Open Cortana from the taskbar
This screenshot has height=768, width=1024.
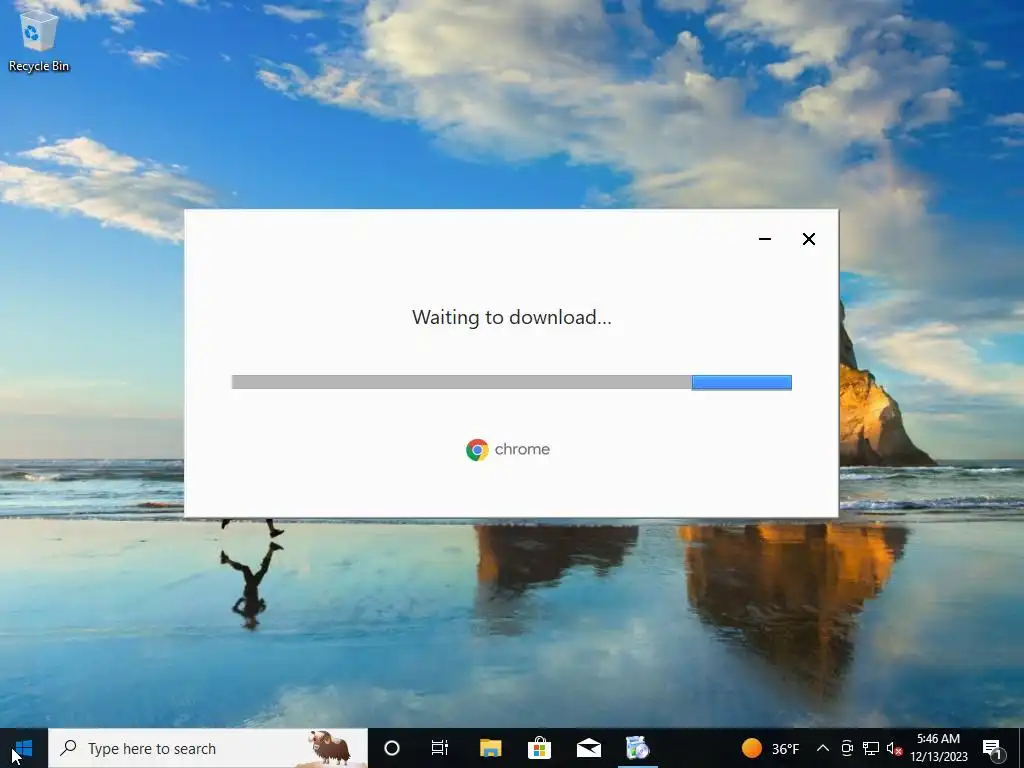(x=392, y=748)
